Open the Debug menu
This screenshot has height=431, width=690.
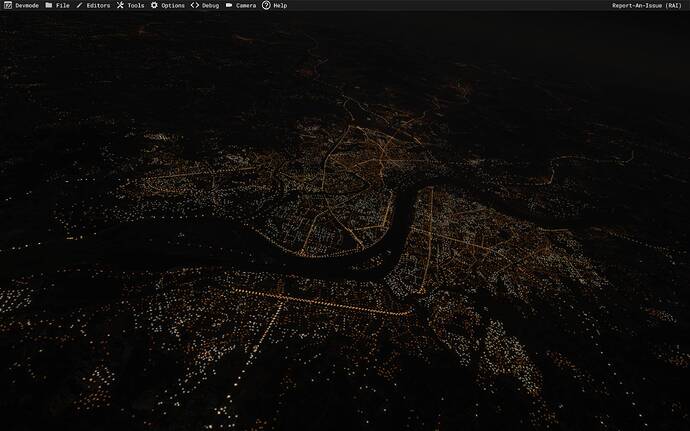[x=205, y=6]
